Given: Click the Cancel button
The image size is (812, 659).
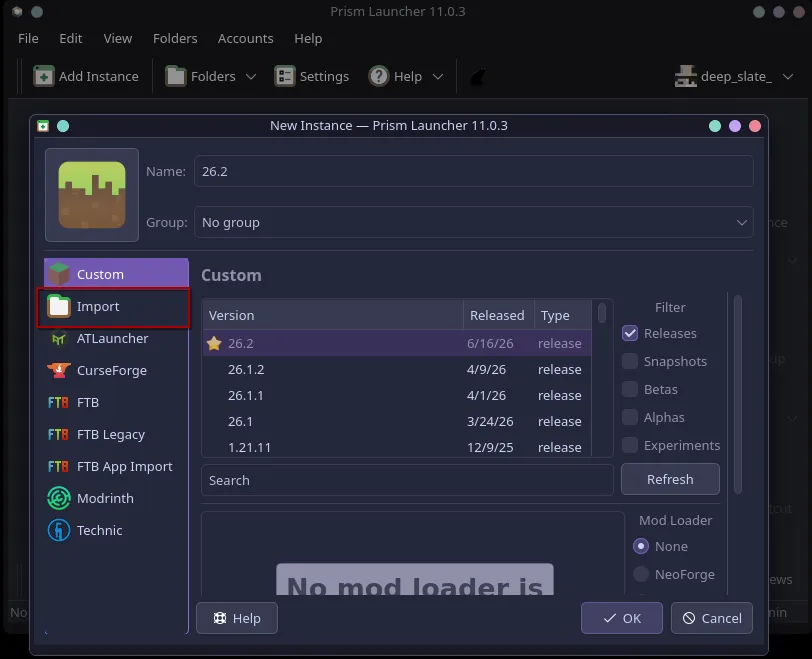Looking at the screenshot, I should click(712, 618).
